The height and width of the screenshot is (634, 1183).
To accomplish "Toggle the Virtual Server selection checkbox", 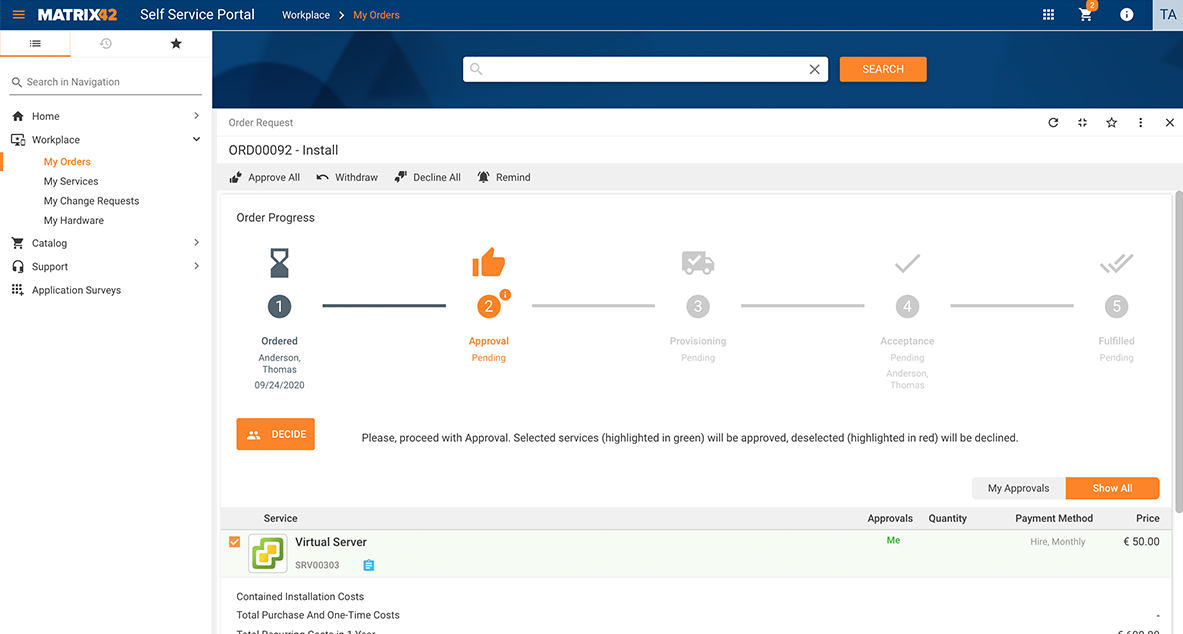I will (234, 541).
